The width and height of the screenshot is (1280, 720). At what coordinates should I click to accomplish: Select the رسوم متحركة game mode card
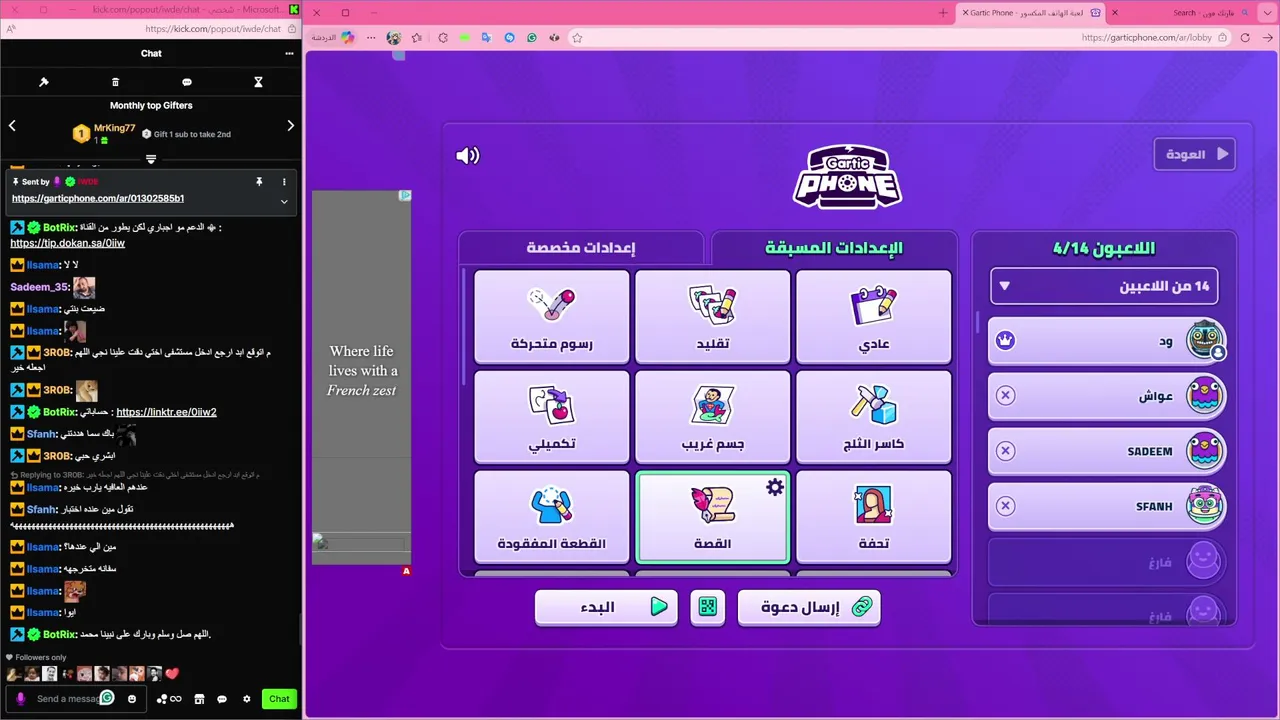pos(552,317)
